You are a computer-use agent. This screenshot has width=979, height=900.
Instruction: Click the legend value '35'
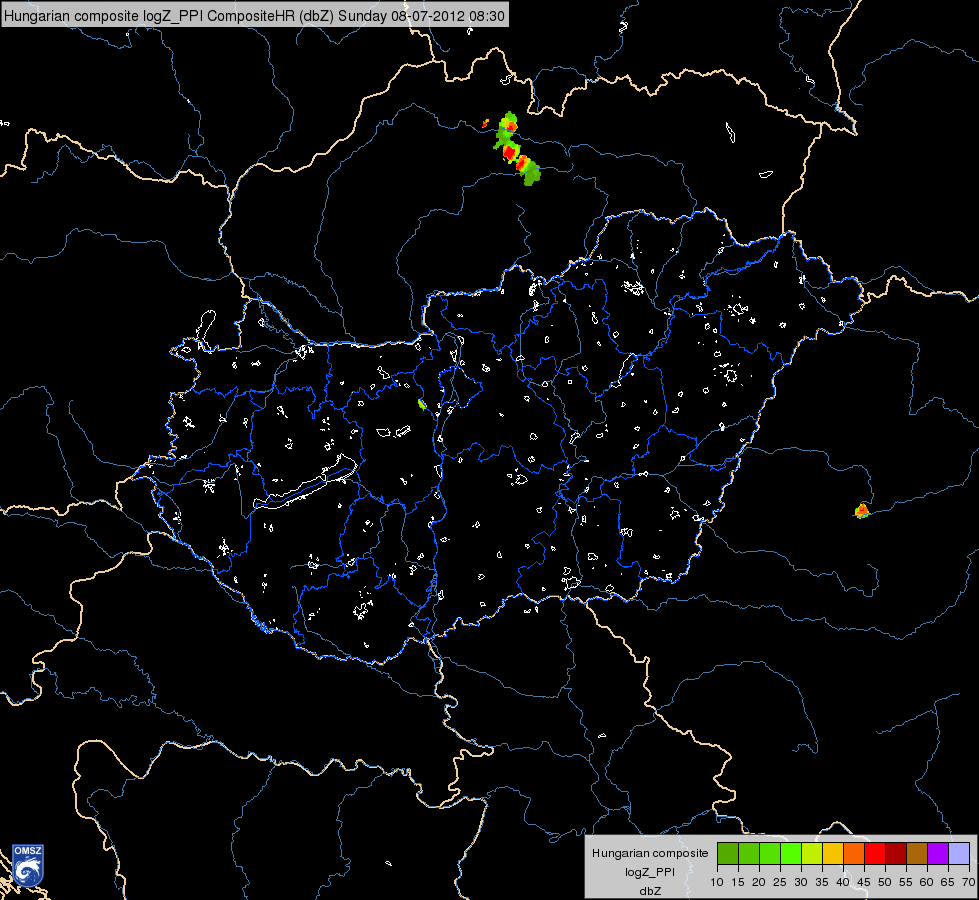coord(822,882)
